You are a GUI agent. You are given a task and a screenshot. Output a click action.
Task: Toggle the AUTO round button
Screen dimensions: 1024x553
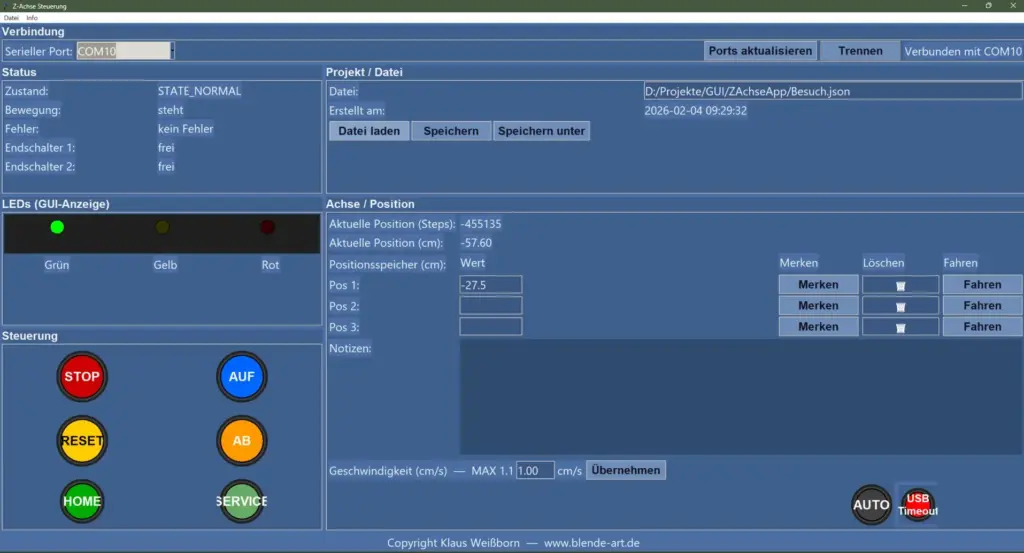coord(871,505)
